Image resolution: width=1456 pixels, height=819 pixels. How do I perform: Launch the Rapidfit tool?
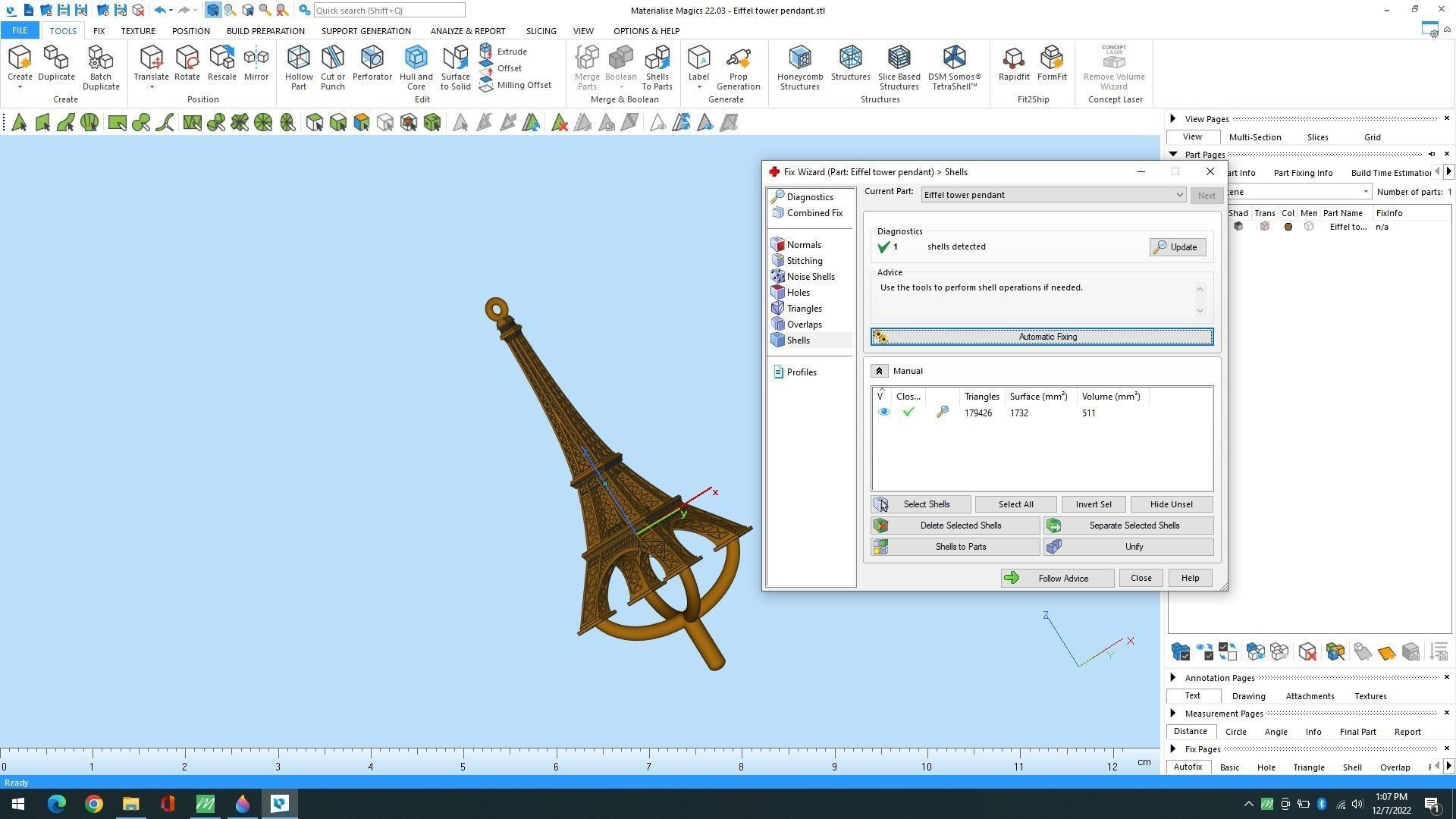[1014, 63]
